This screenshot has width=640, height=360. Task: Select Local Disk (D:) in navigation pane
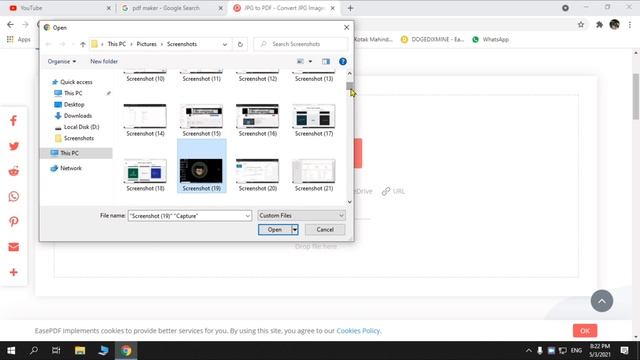(x=81, y=127)
